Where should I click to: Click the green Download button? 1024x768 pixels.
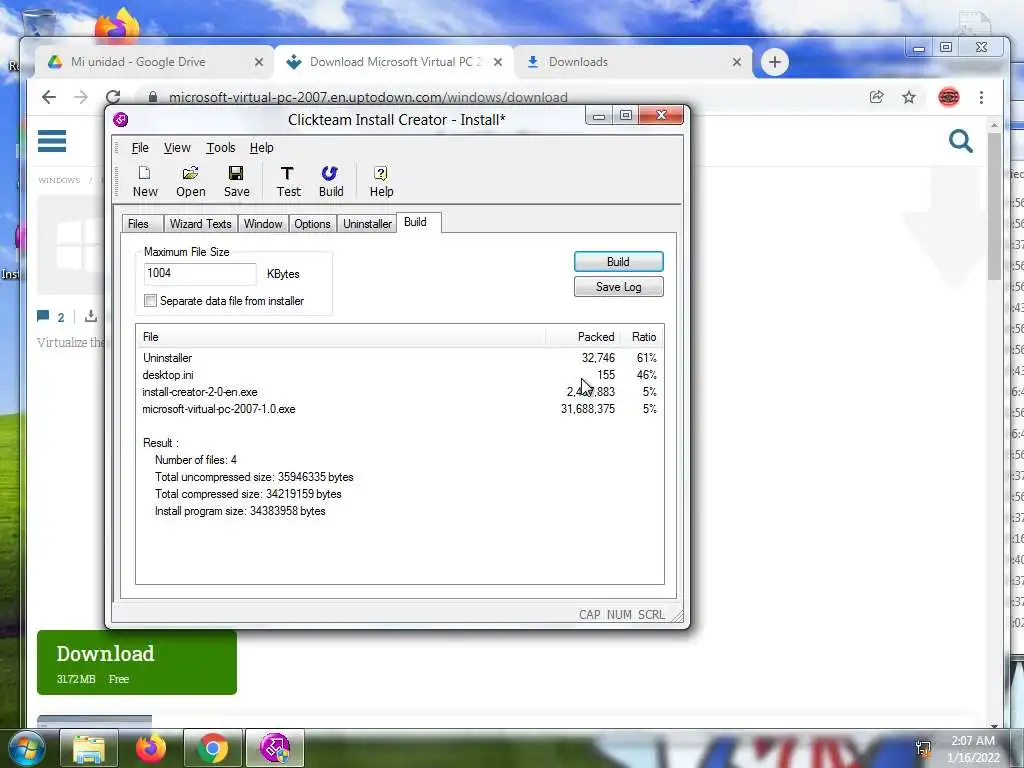136,662
